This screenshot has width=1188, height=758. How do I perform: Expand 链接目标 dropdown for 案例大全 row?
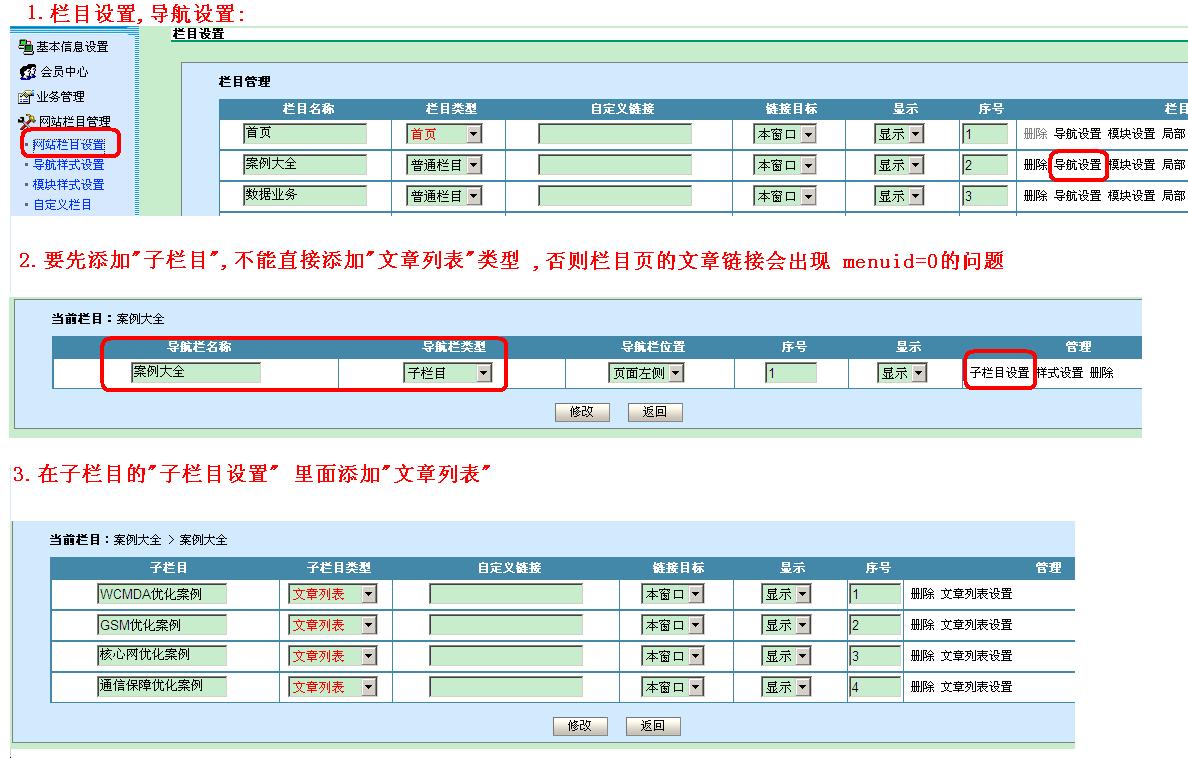tap(807, 165)
